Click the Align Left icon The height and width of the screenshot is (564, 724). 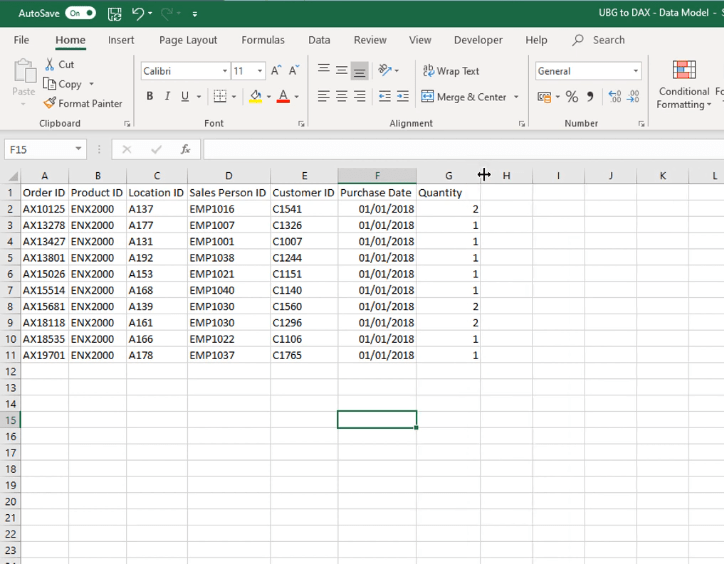324,96
